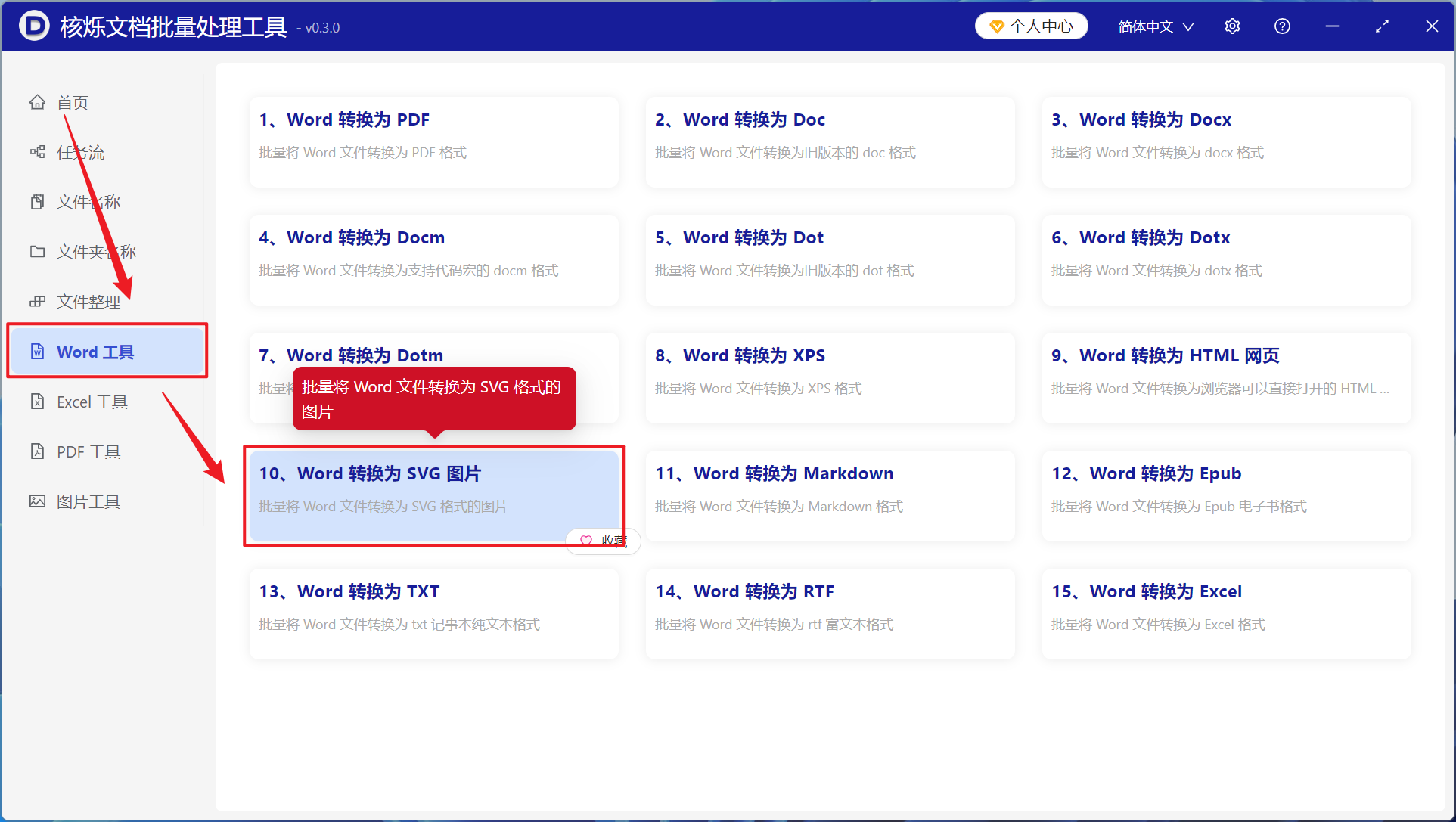
Task: Click description 批量将 Word 文件转换为 XPS 格式
Action: pos(759,389)
